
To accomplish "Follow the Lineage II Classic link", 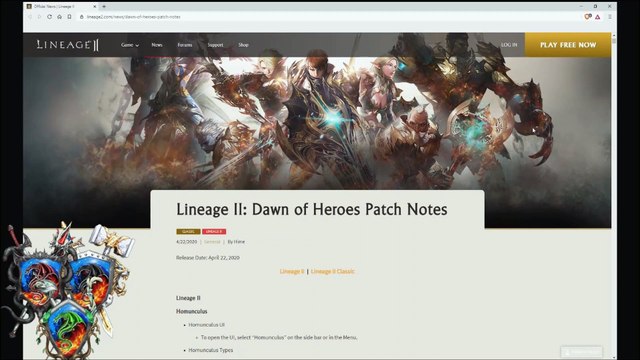I will coord(333,271).
